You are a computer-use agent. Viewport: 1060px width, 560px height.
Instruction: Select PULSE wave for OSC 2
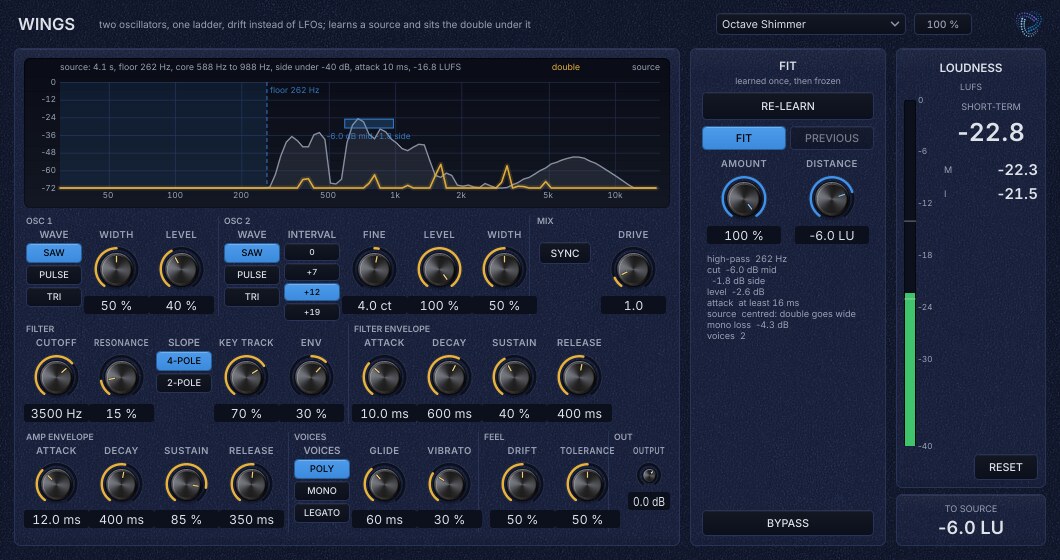pos(251,275)
